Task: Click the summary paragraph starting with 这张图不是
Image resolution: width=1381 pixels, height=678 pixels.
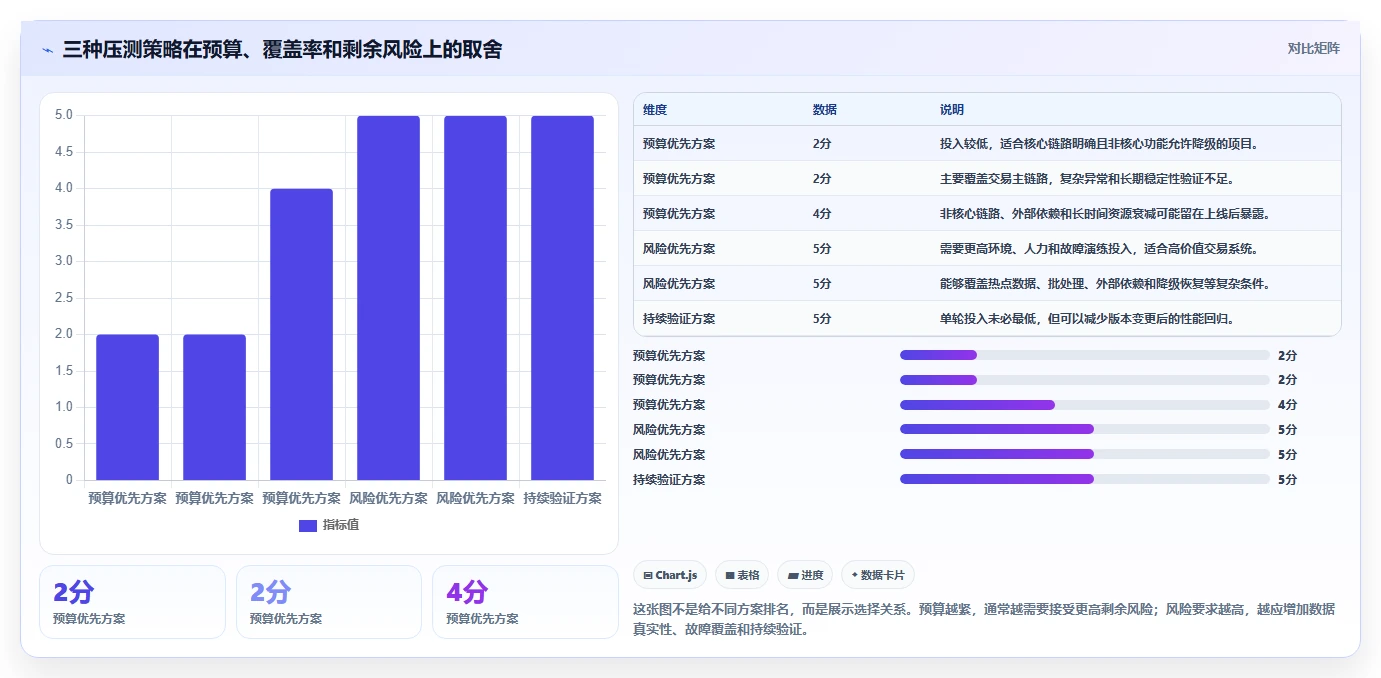Action: (x=984, y=620)
